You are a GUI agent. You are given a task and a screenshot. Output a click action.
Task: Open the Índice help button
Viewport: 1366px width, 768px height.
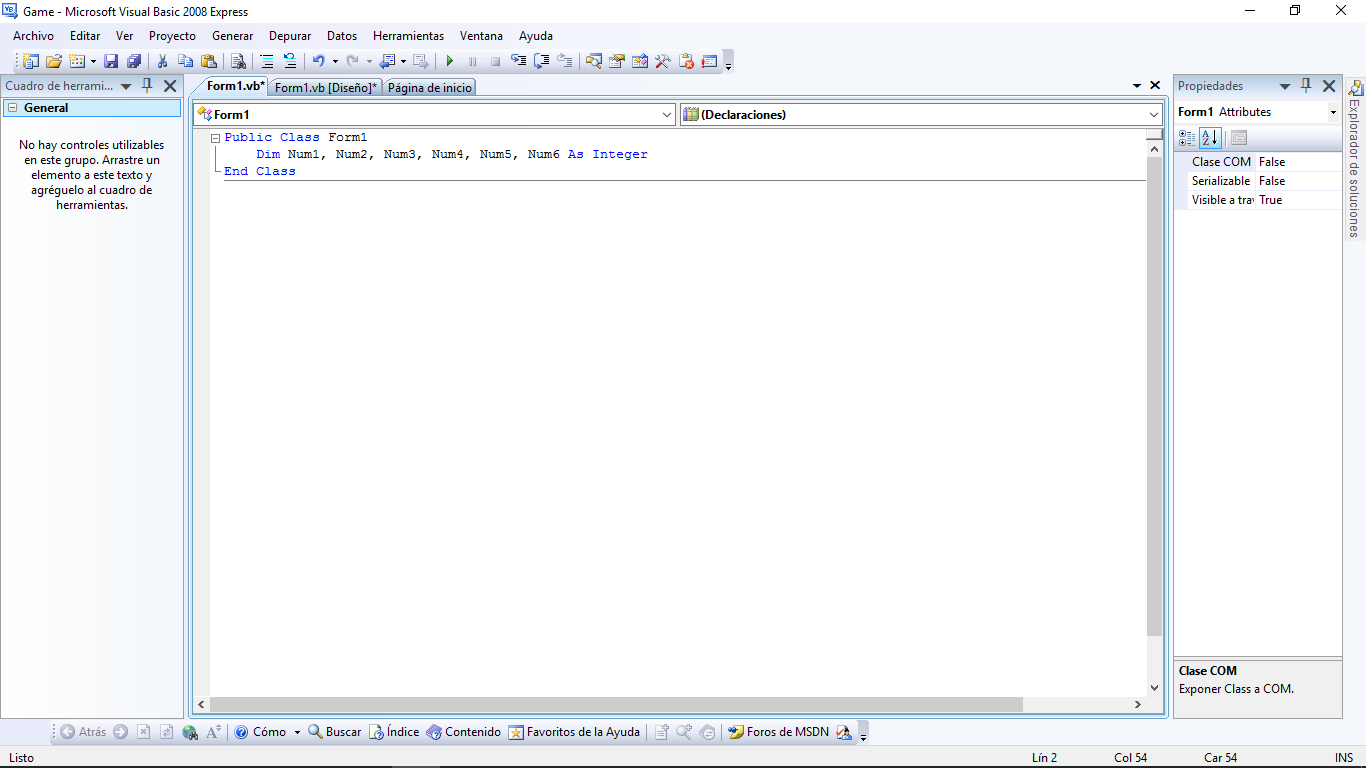394,732
